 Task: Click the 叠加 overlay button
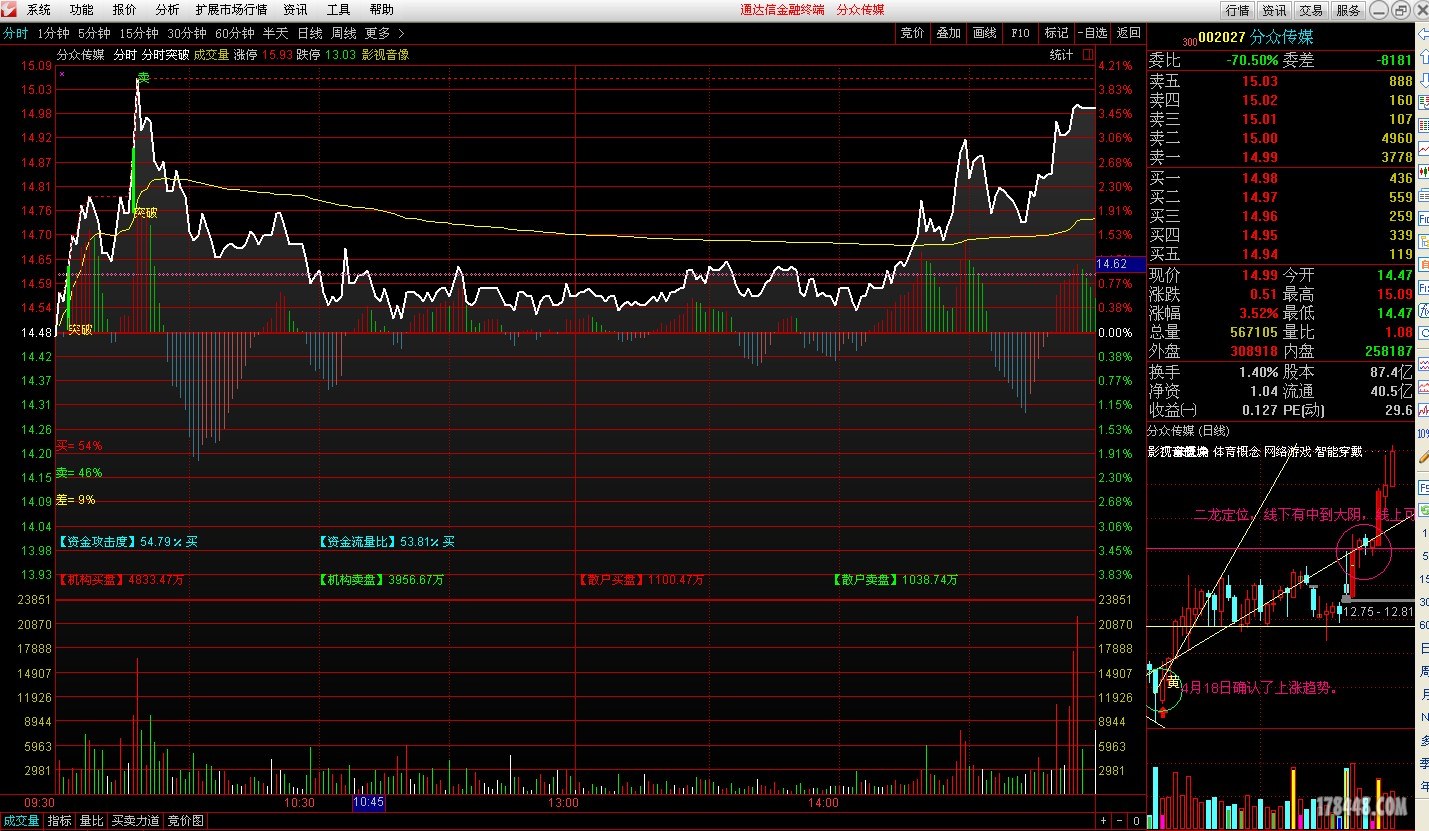(948, 33)
